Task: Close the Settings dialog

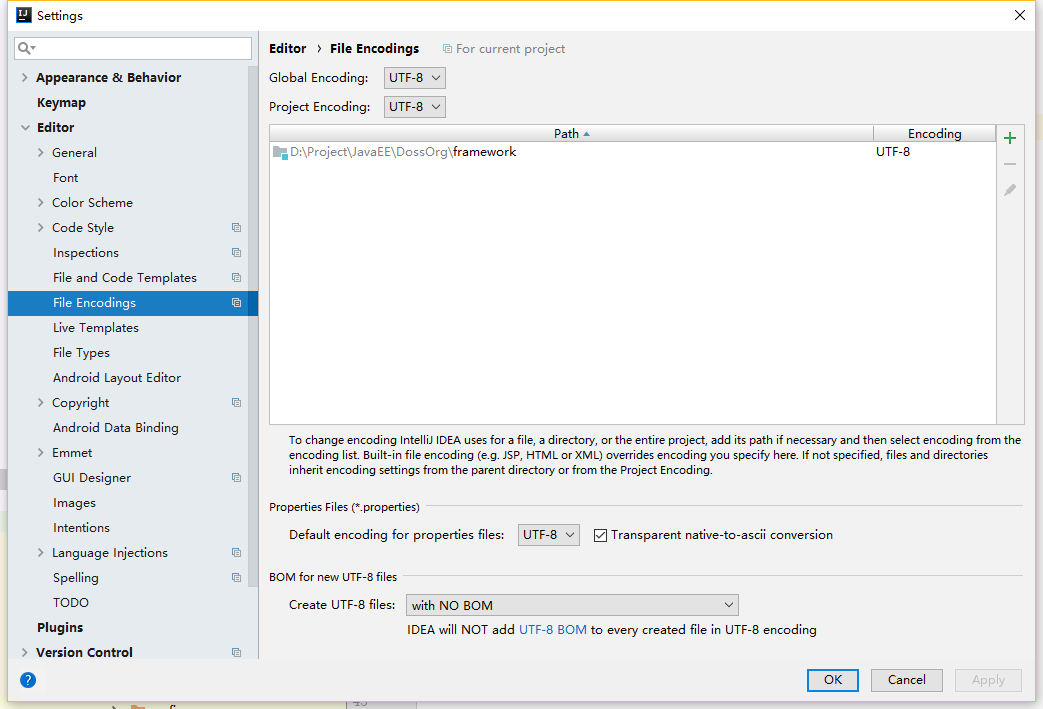Action: 1020,15
